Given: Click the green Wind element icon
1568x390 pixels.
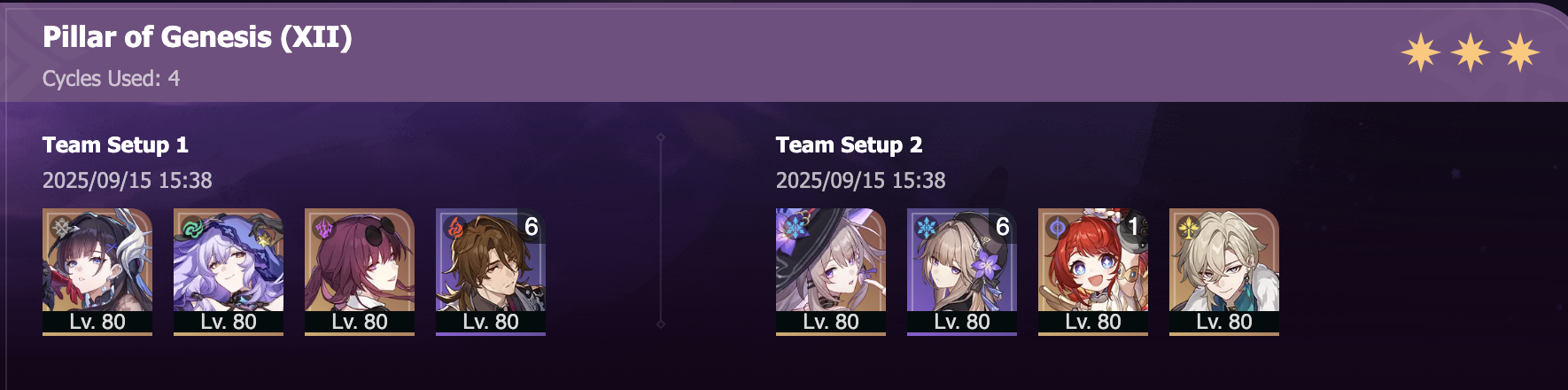Looking at the screenshot, I should [x=191, y=228].
